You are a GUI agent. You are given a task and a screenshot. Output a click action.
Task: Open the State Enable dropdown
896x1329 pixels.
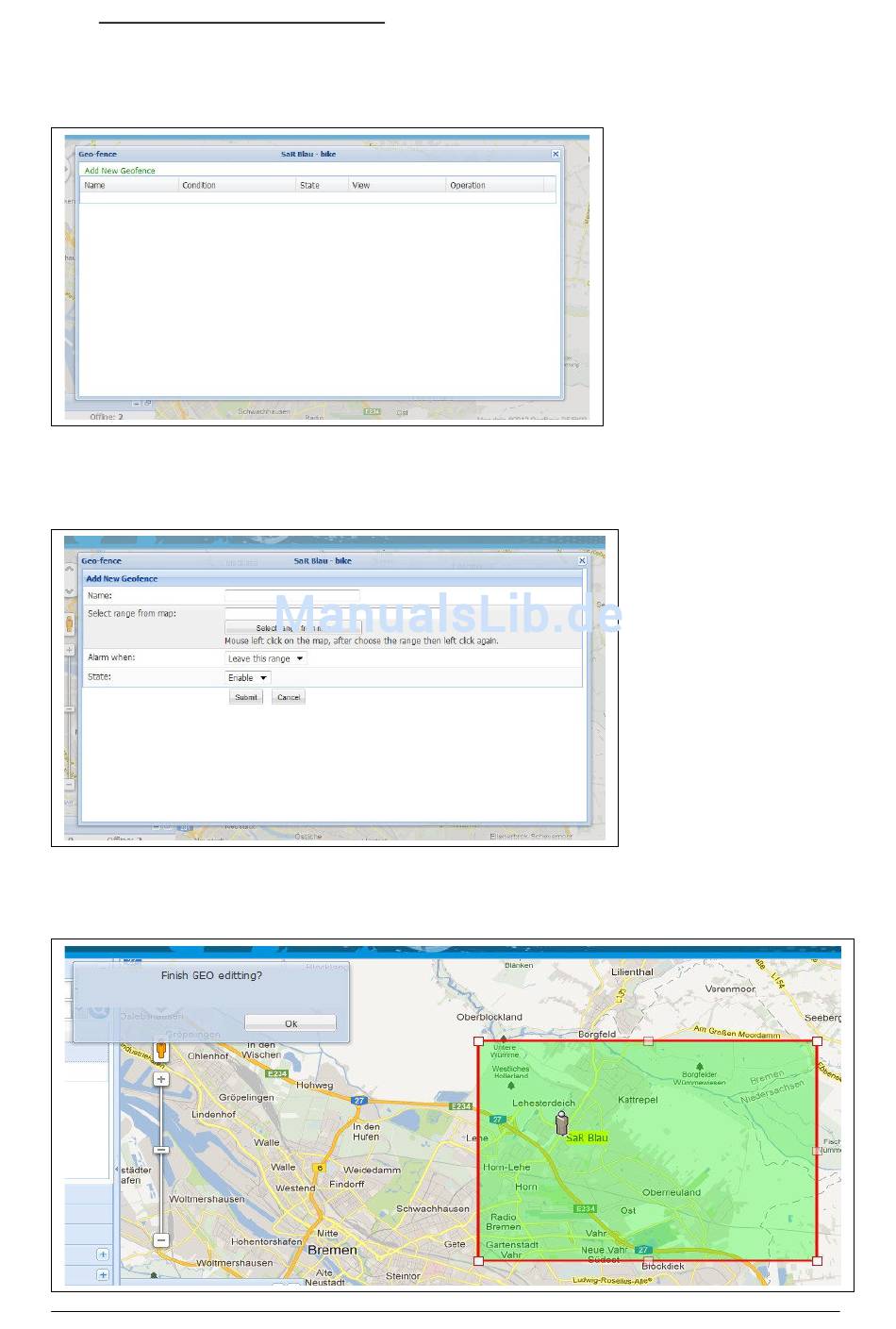[x=248, y=677]
